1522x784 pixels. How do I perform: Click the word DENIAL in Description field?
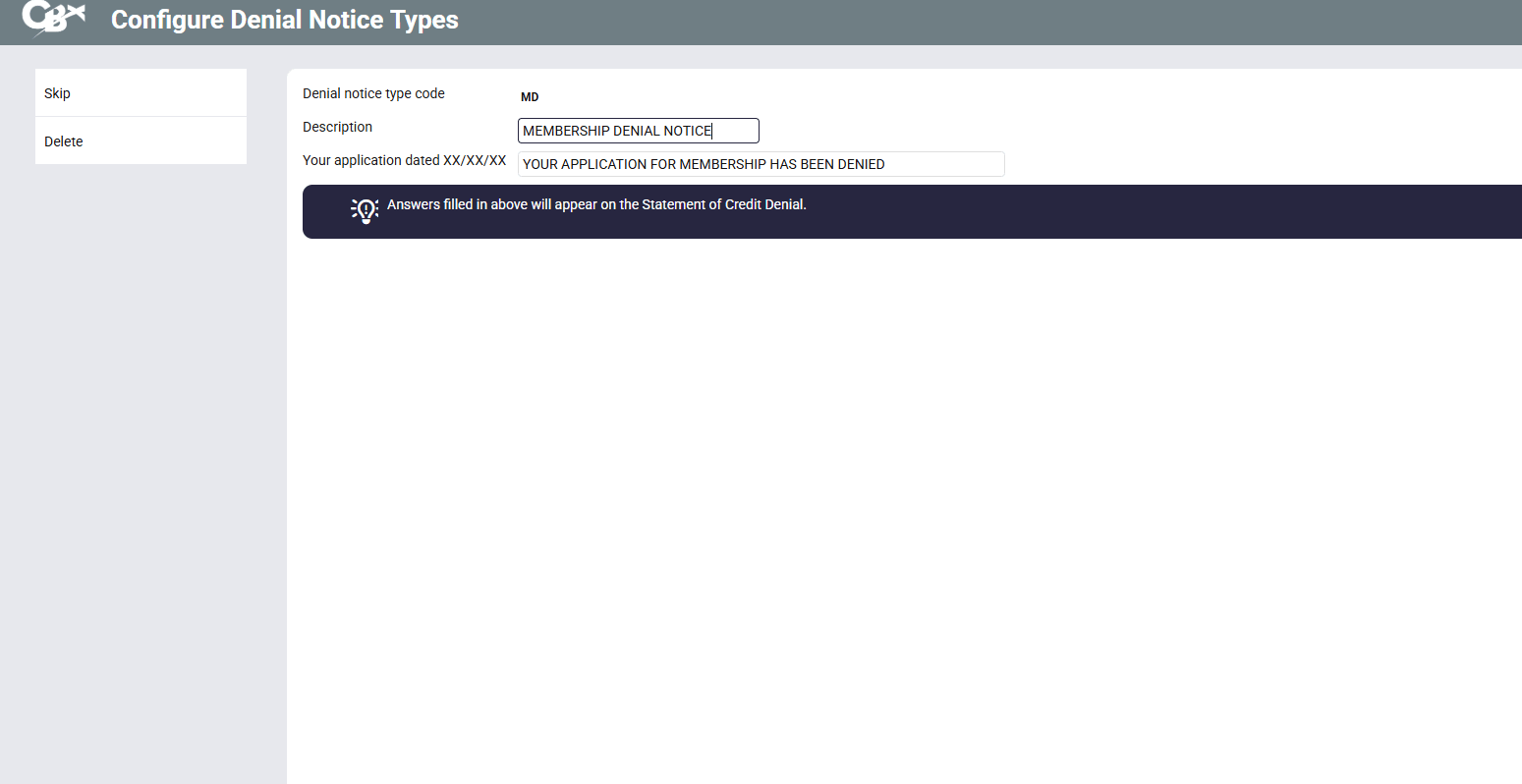(636, 131)
